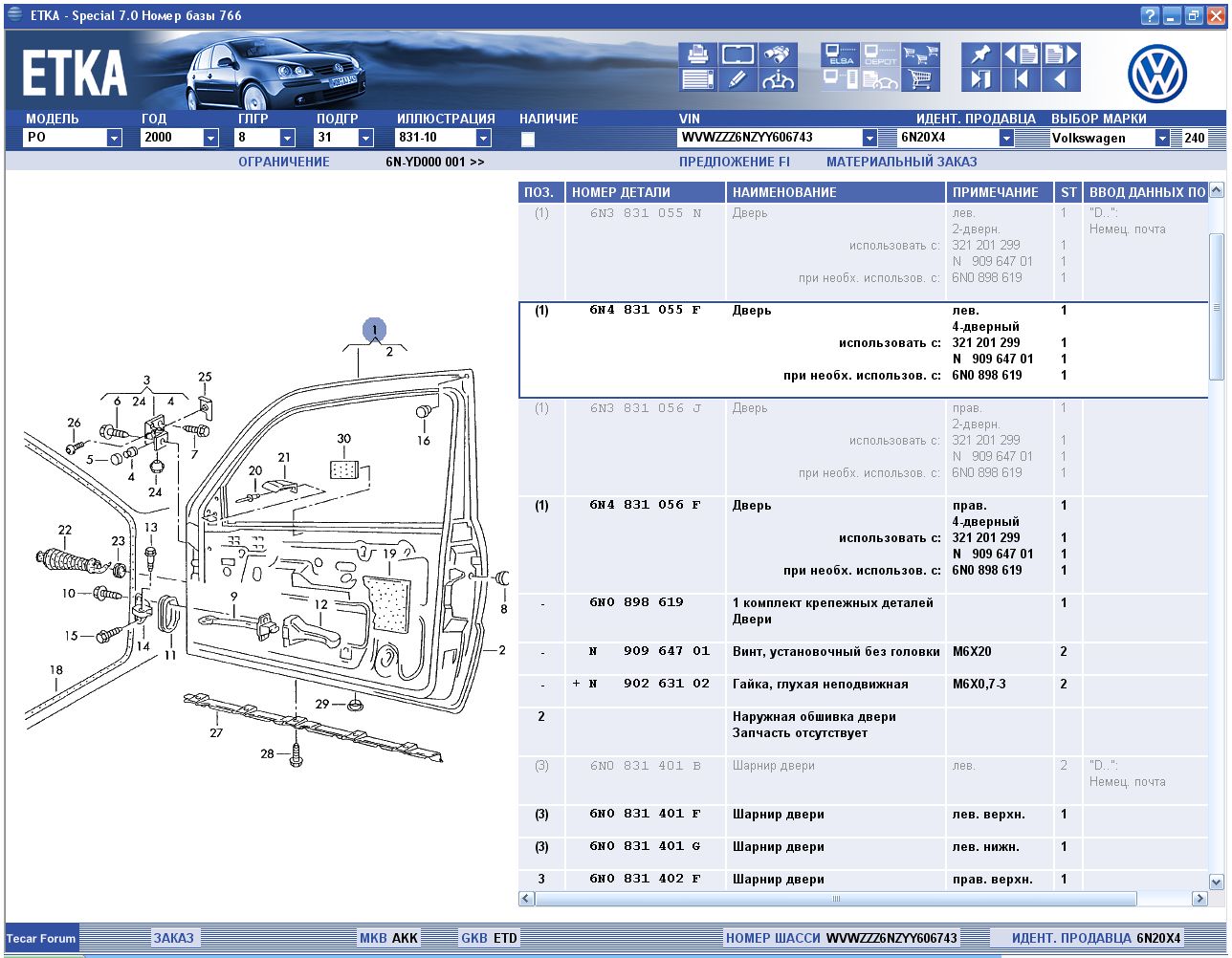Viewport: 1232px width, 958px height.
Task: Open the ВЫБОР МАРКИ Volkswagen dropdown
Action: pos(1162,138)
